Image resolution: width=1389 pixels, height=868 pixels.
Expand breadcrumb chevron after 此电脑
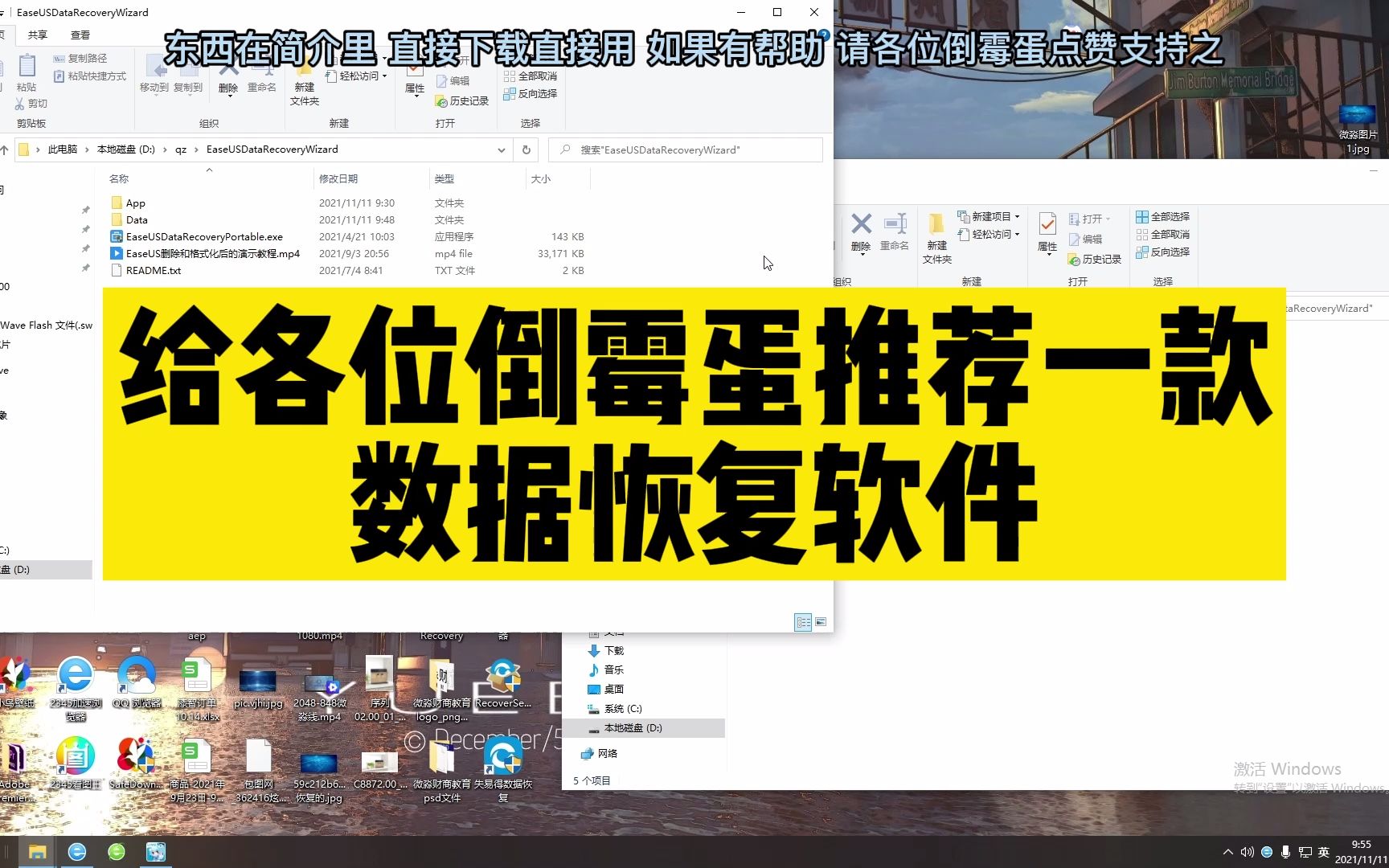click(x=87, y=149)
